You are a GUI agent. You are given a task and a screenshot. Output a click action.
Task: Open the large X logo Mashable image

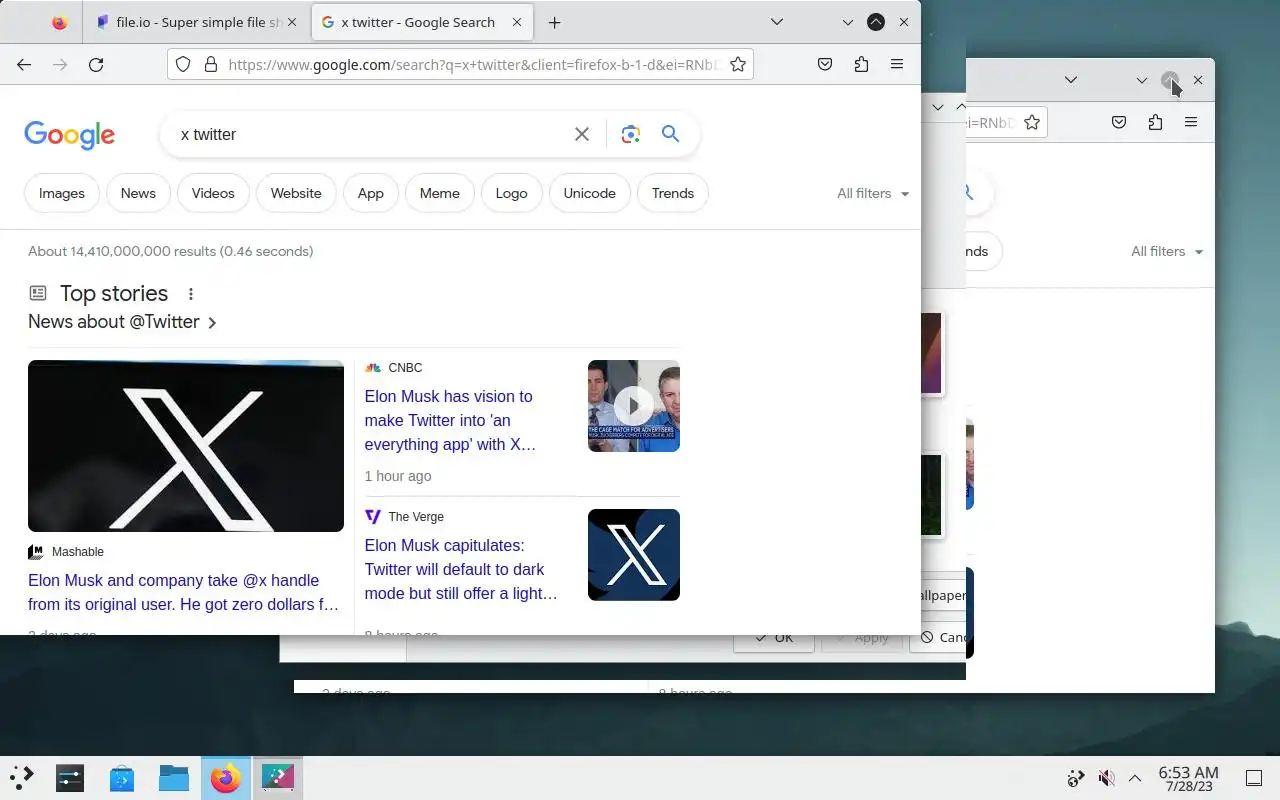(186, 446)
